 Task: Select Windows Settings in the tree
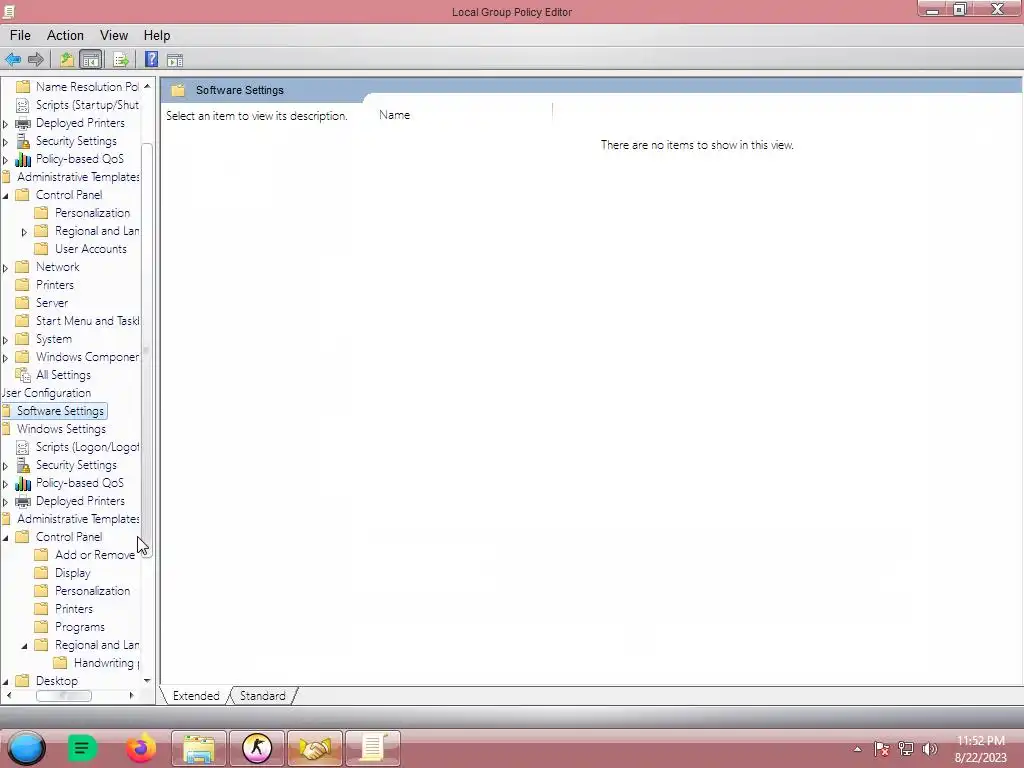[61, 429]
